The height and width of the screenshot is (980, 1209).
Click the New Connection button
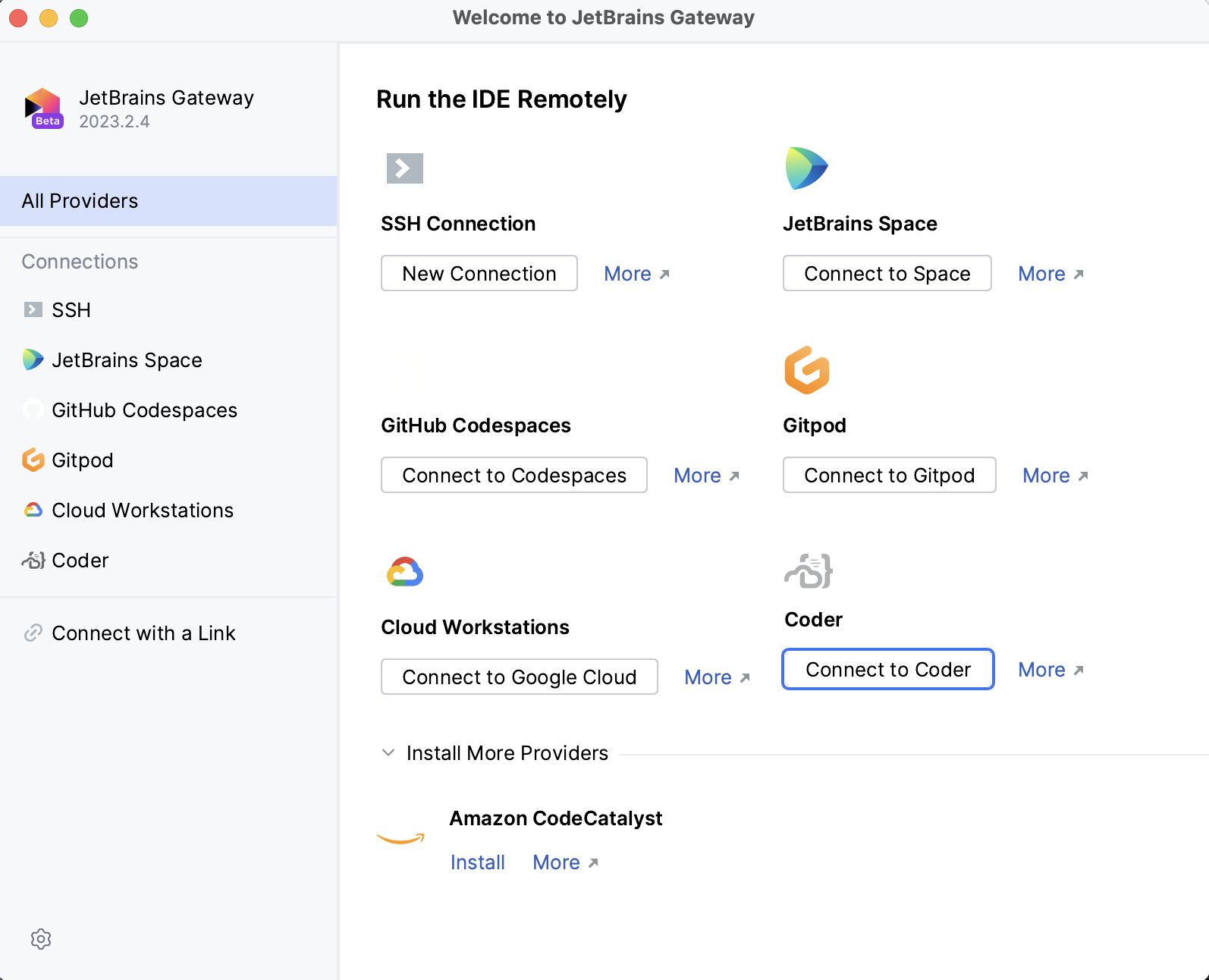point(479,274)
